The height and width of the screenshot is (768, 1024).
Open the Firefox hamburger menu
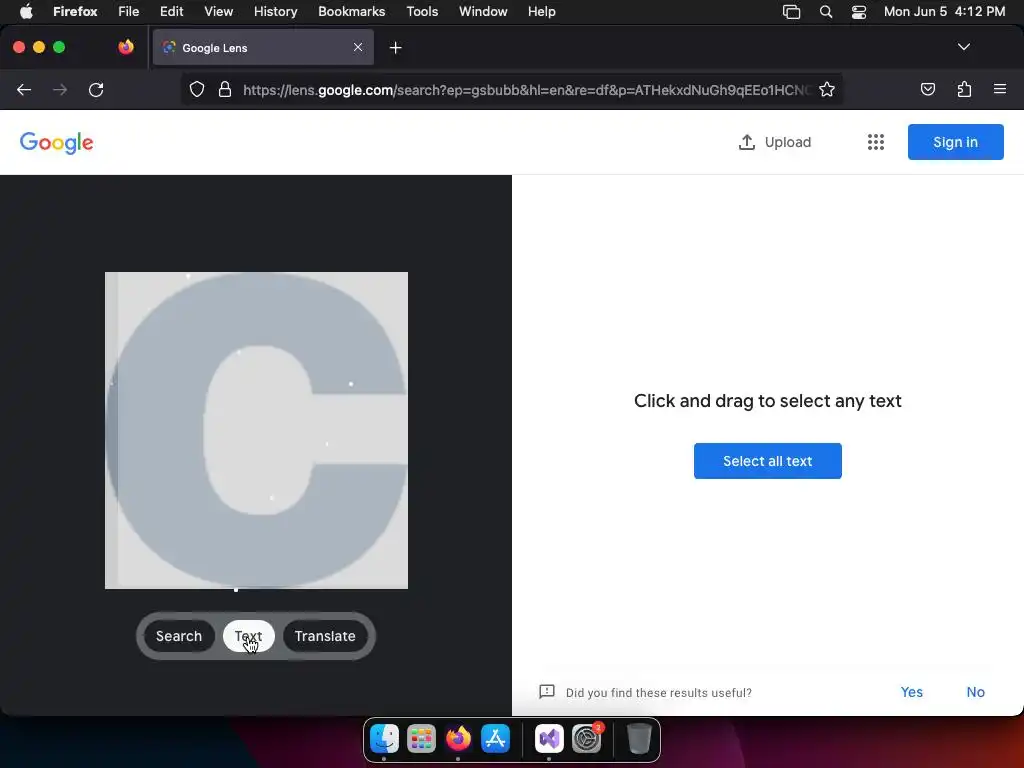click(x=999, y=89)
